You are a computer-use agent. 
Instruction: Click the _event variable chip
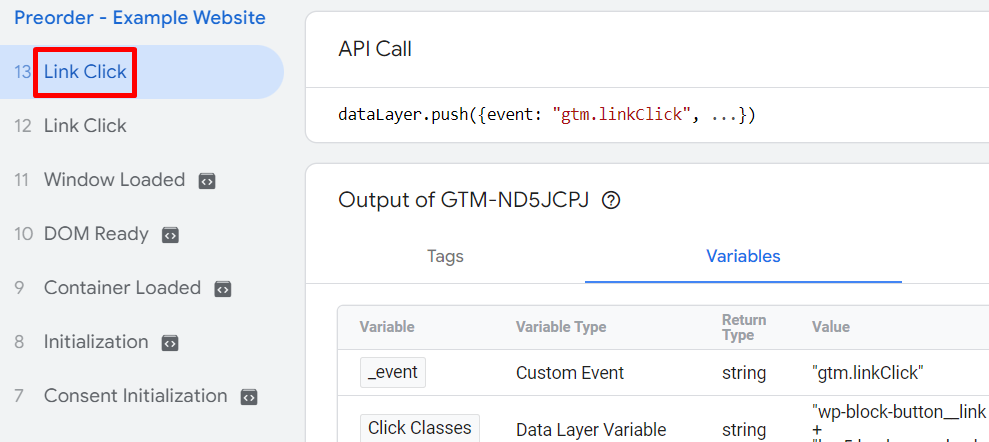click(x=392, y=373)
